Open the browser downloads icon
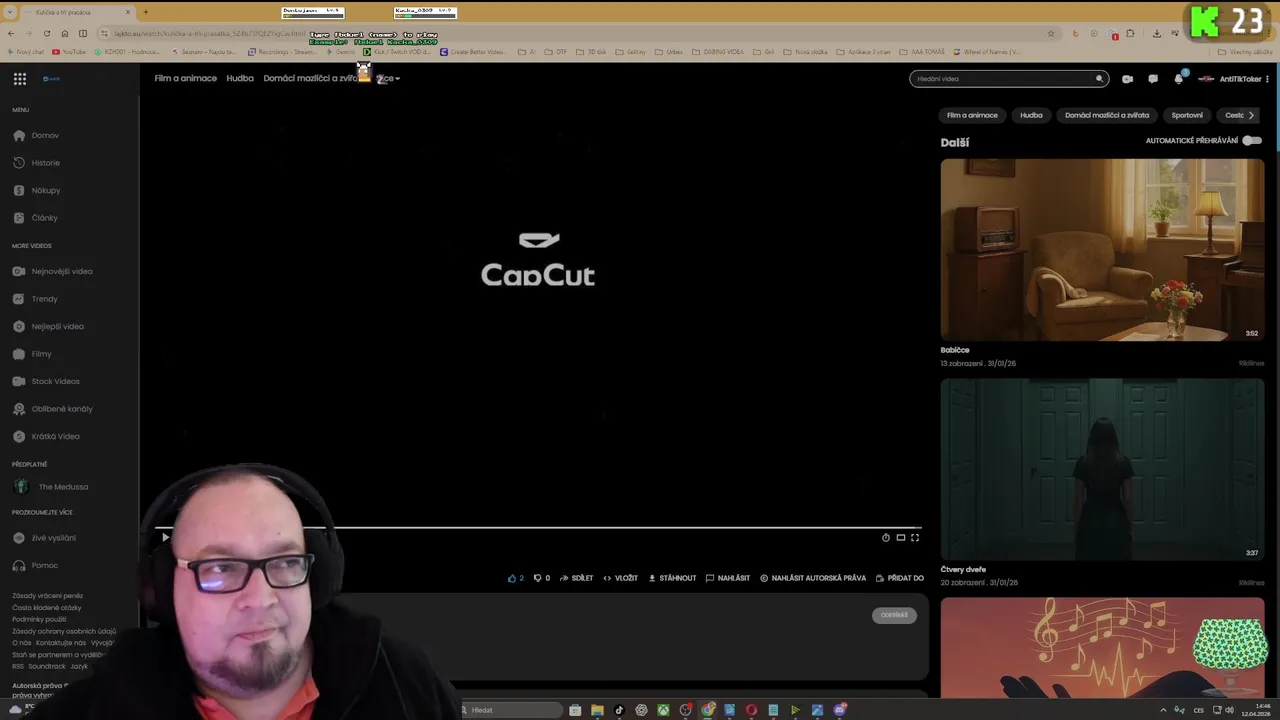 point(1157,33)
